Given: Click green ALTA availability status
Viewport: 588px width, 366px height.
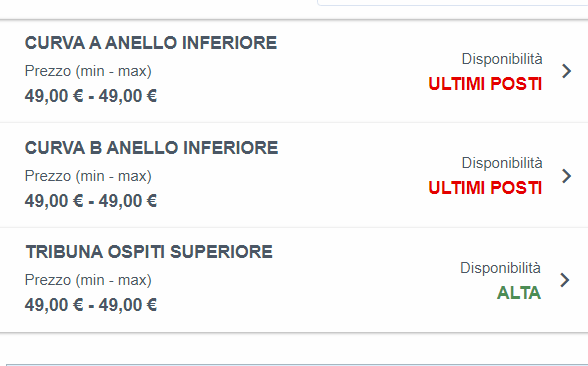Looking at the screenshot, I should (x=519, y=293).
